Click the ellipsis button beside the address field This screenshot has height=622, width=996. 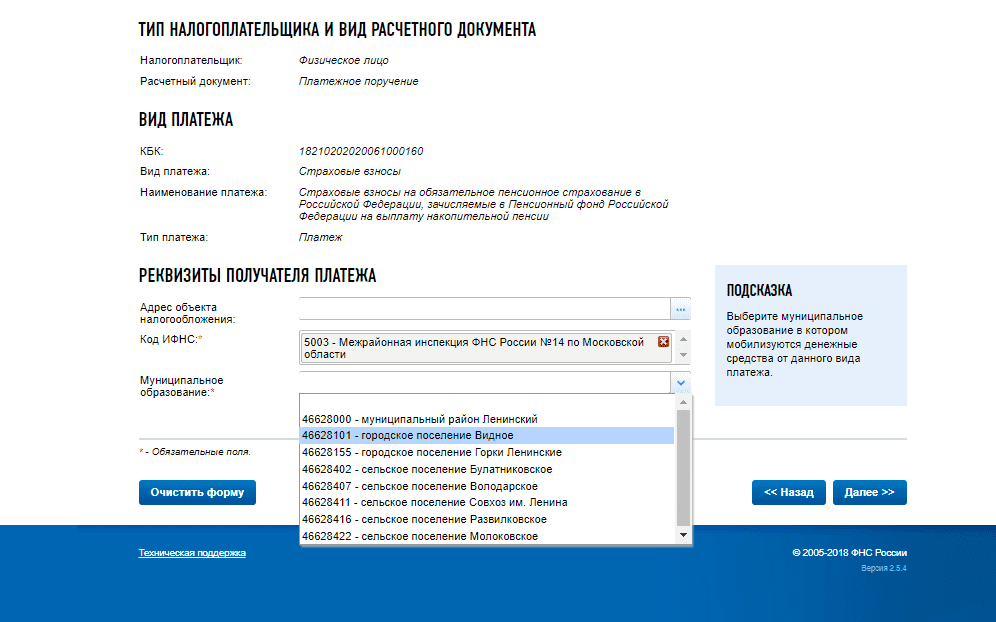680,310
